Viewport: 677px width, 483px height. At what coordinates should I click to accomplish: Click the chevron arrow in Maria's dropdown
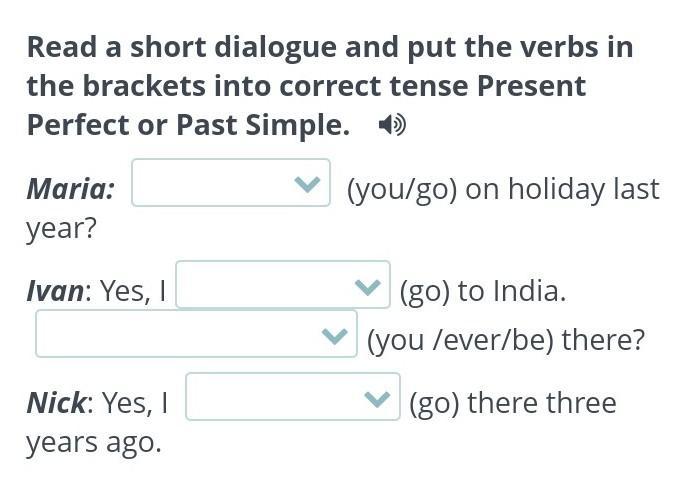(307, 184)
